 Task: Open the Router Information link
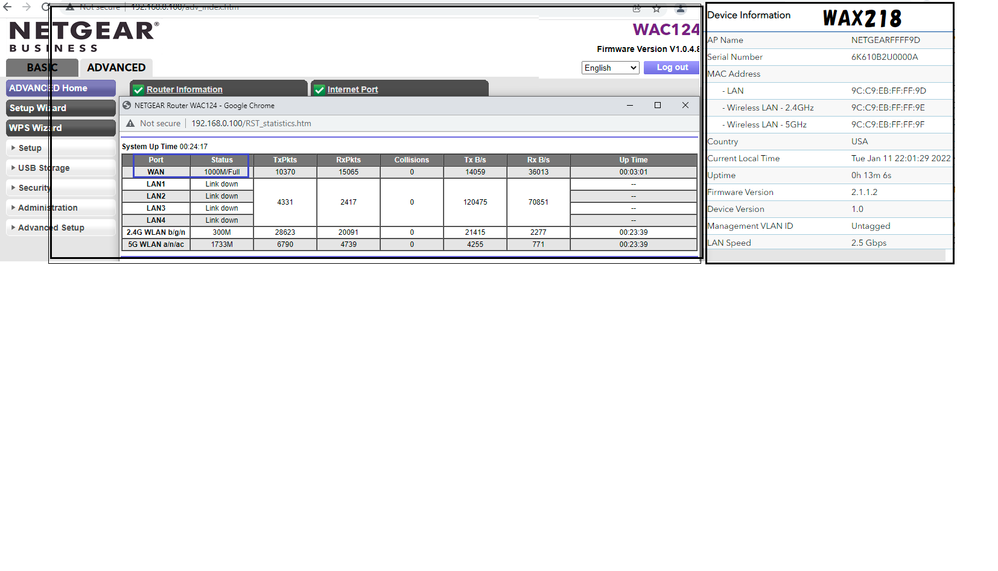tap(185, 90)
